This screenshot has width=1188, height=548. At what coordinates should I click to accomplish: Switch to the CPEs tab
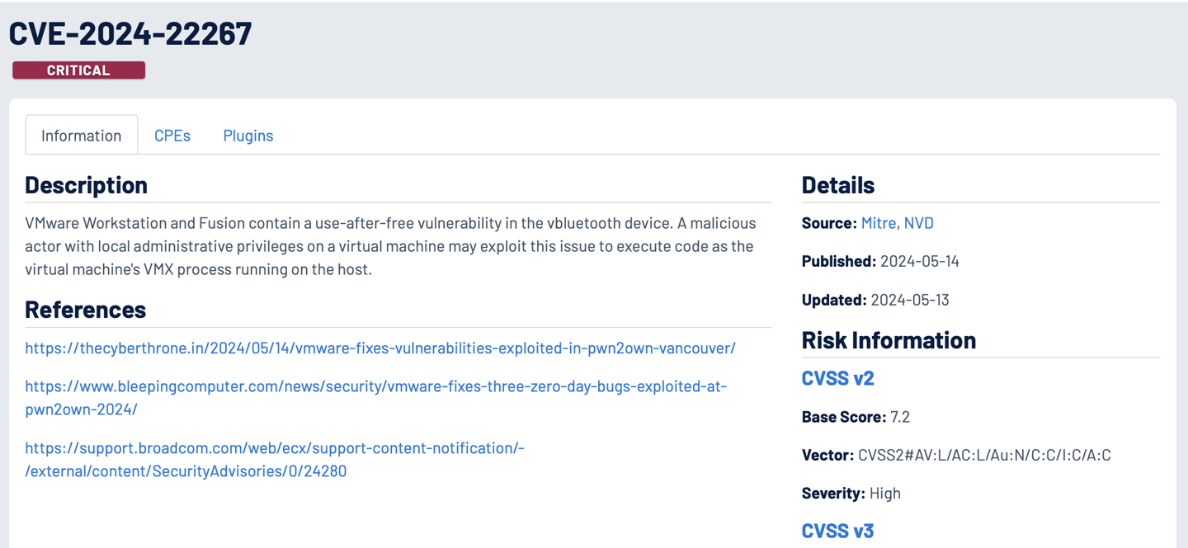coord(172,136)
